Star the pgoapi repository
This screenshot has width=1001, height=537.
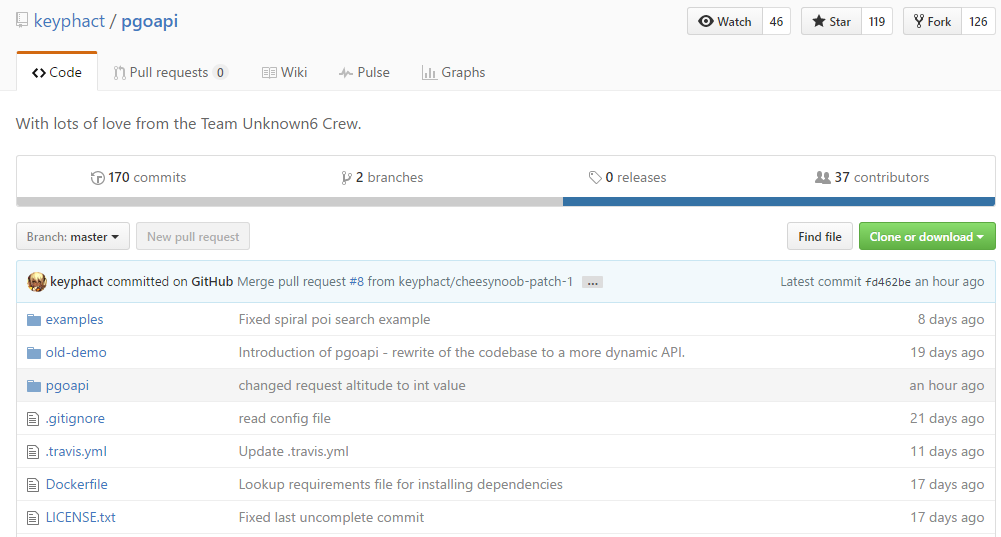832,22
